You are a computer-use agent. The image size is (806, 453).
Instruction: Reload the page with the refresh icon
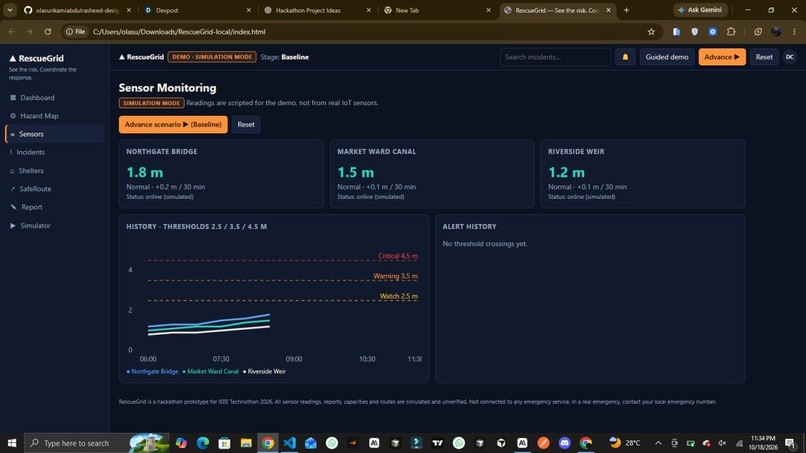coord(48,32)
